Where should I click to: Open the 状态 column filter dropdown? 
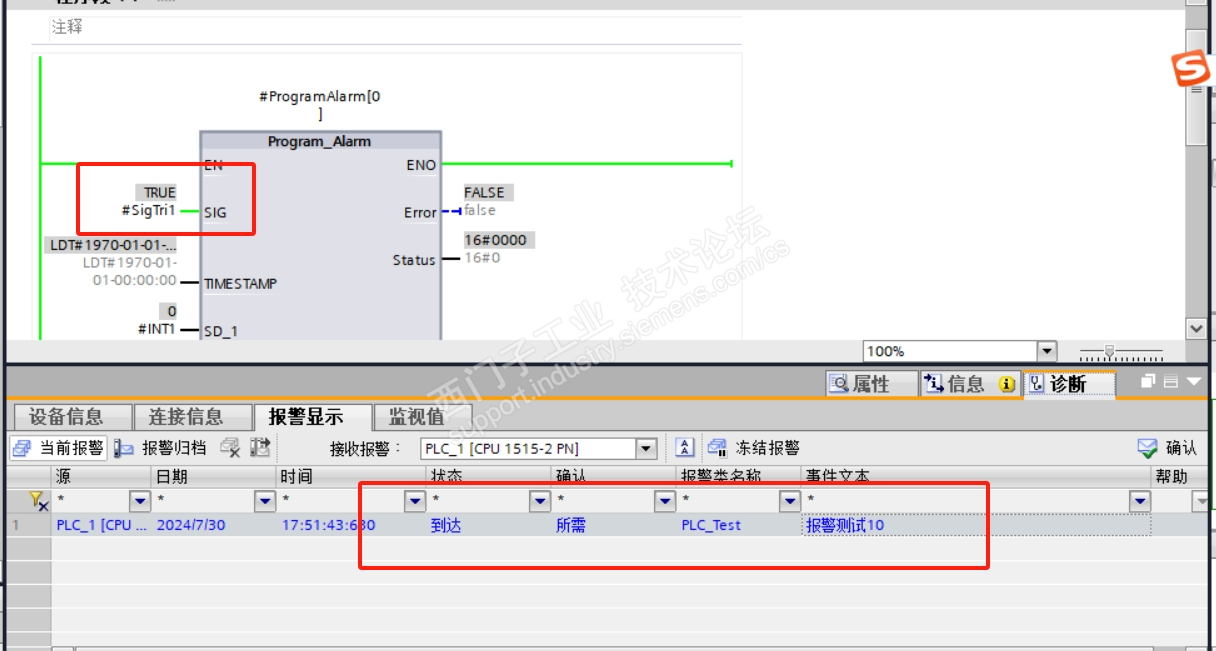coord(540,500)
